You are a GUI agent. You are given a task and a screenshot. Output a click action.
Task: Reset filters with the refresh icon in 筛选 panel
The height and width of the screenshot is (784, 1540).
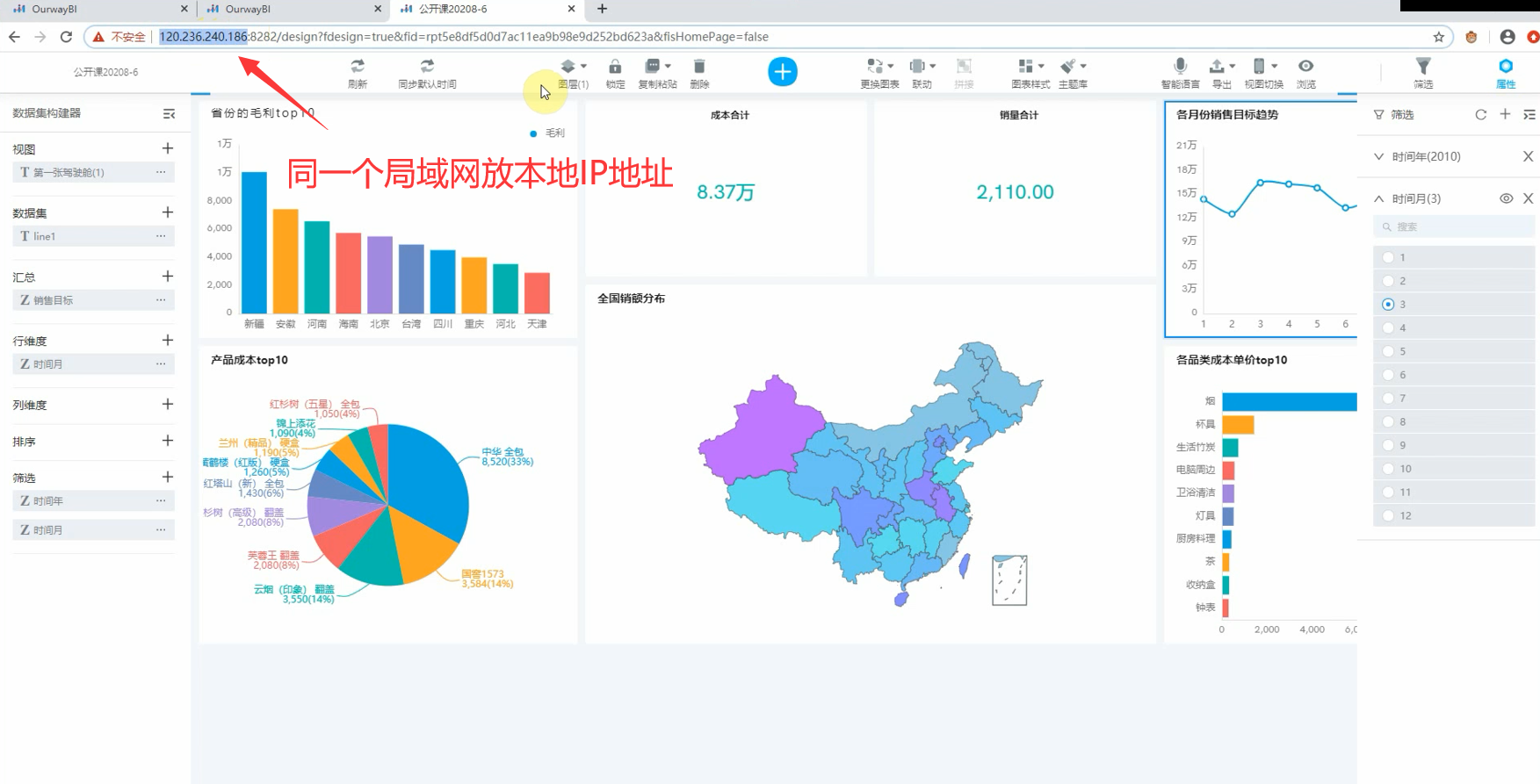tap(1481, 115)
